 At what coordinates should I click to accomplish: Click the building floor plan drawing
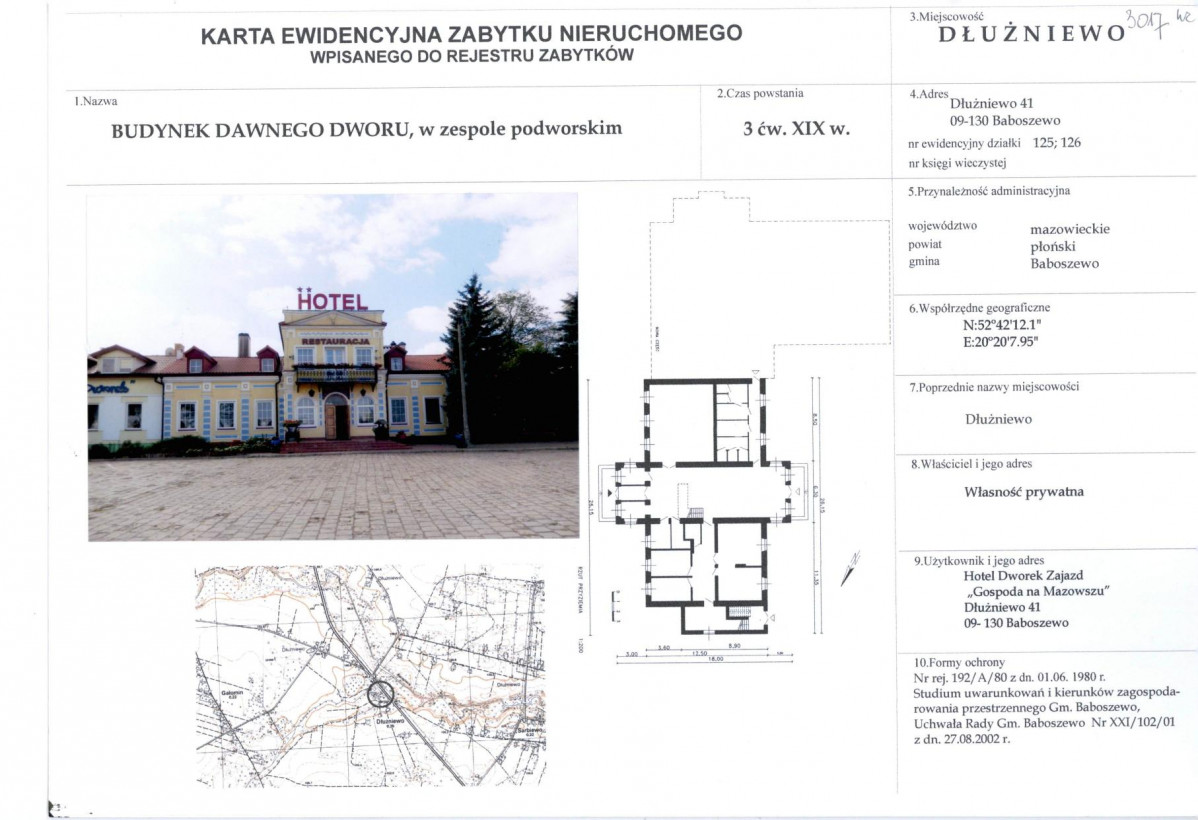(705, 504)
